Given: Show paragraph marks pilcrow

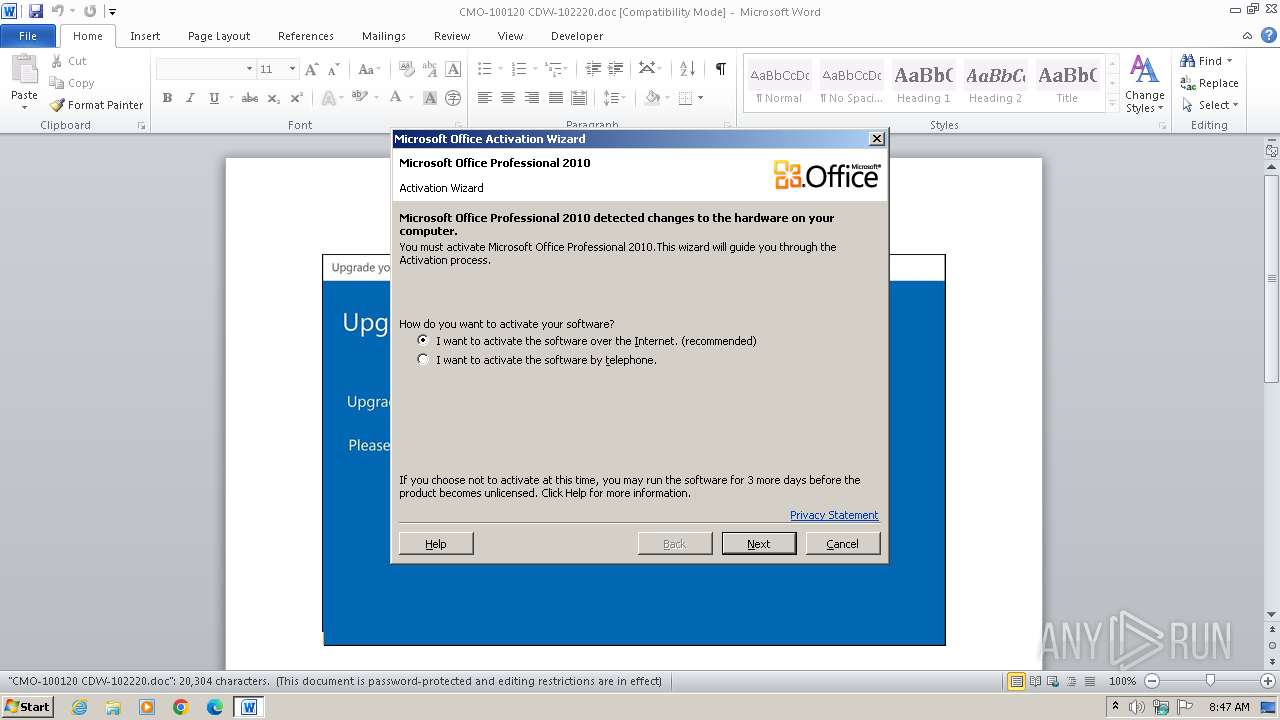Looking at the screenshot, I should coord(720,69).
